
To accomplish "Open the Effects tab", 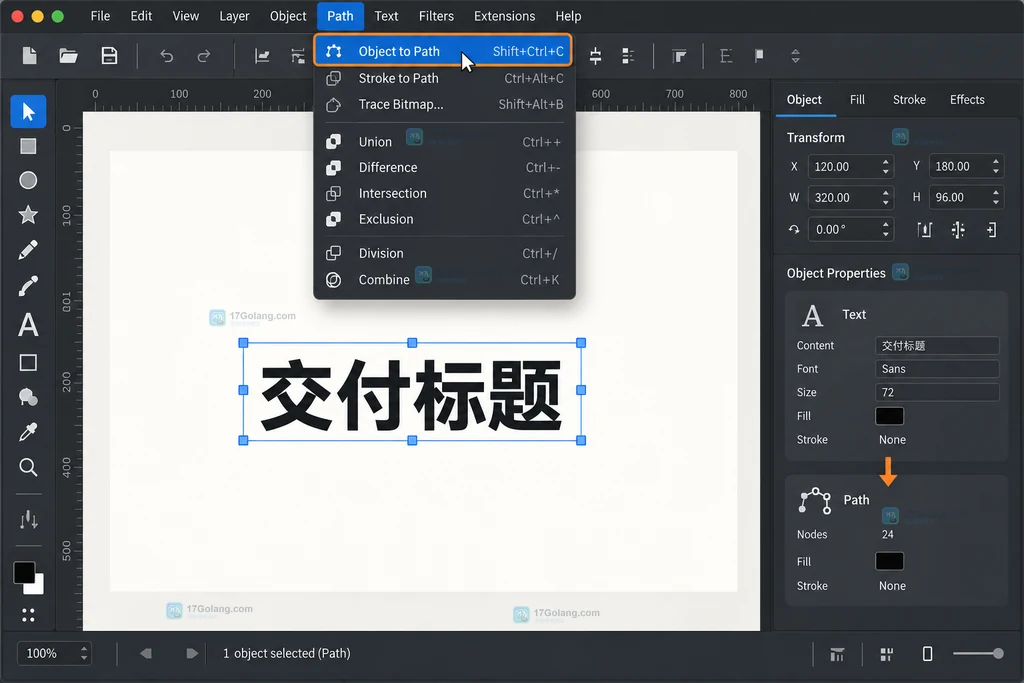I will click(x=967, y=99).
